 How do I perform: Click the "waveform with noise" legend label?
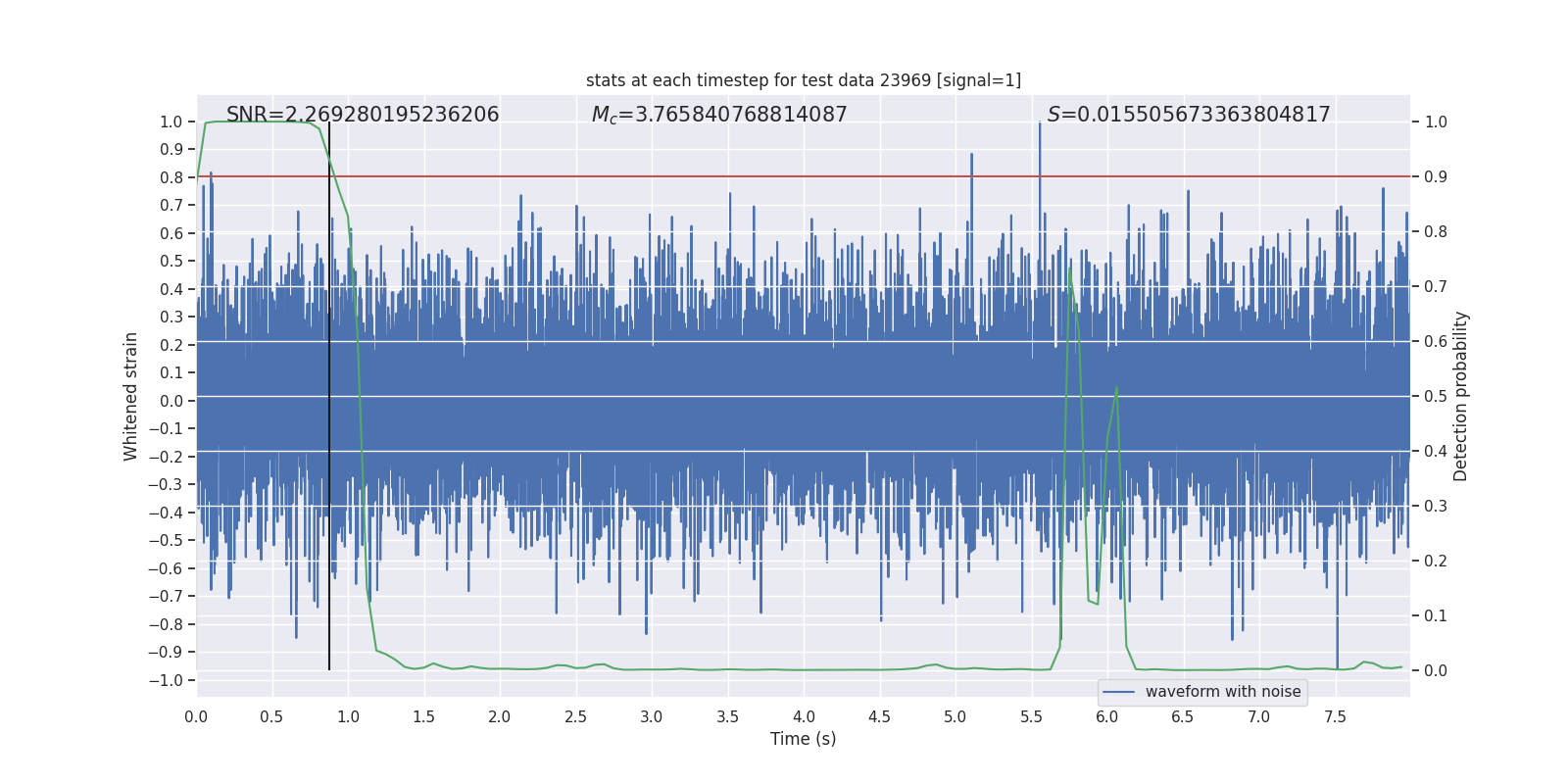click(x=1222, y=692)
